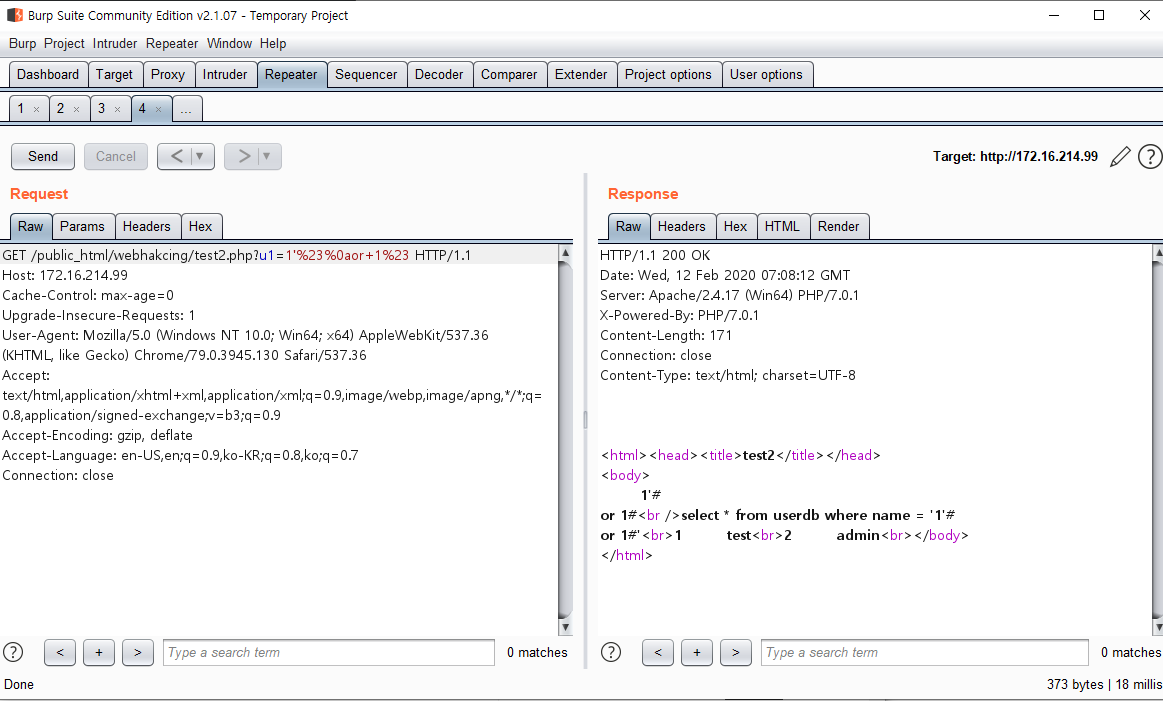Image resolution: width=1163 pixels, height=701 pixels.
Task: Click the plus button in response search bar
Action: click(696, 652)
